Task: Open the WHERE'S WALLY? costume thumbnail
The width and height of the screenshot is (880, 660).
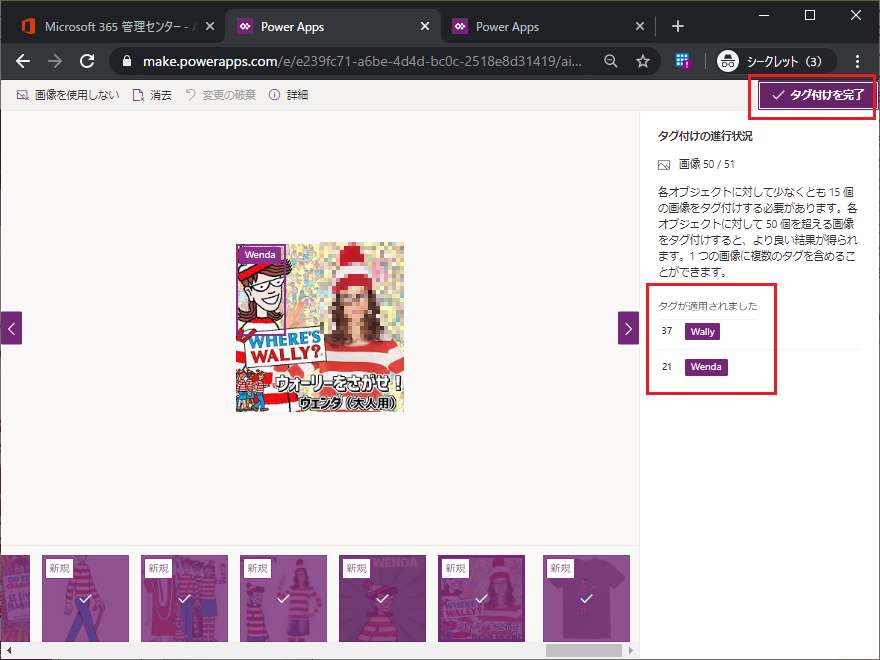Action: [x=482, y=598]
